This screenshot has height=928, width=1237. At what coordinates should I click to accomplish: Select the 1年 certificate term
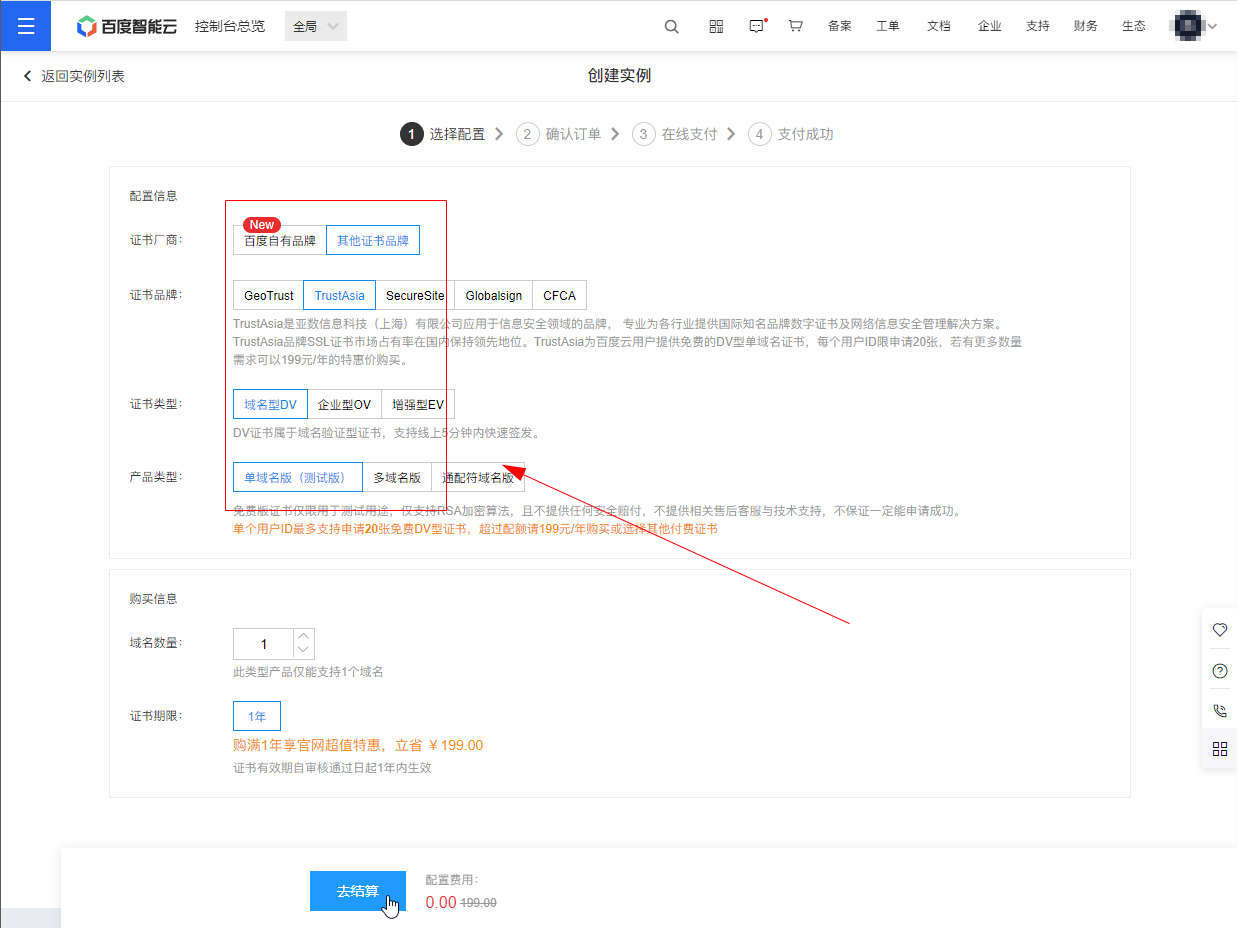257,716
